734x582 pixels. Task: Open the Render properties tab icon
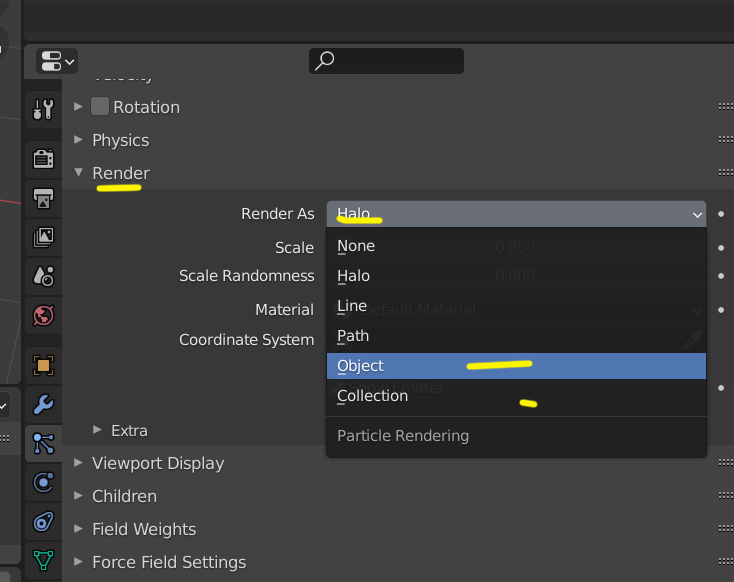pyautogui.click(x=43, y=159)
